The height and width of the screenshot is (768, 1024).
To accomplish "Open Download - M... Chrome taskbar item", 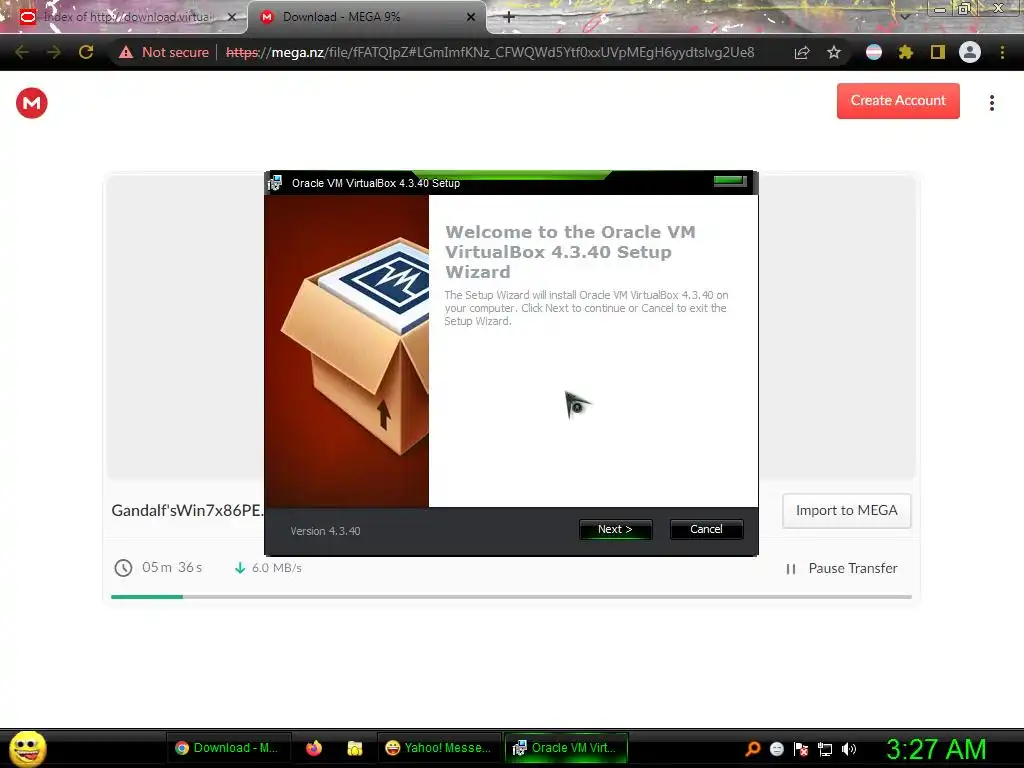I will point(227,748).
